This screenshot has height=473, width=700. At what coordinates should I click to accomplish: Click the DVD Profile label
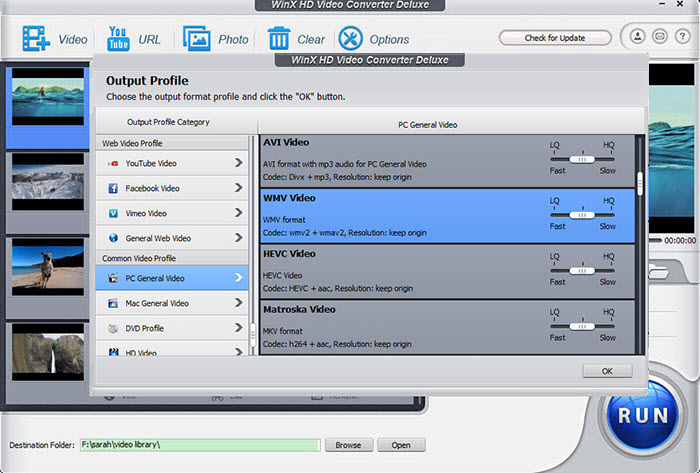coord(145,328)
